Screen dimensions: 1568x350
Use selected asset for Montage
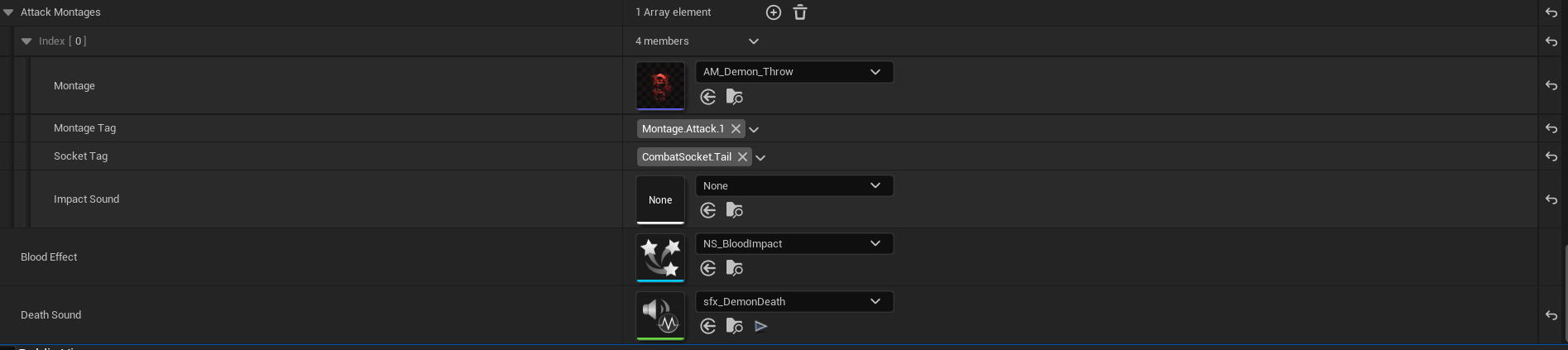pos(708,98)
